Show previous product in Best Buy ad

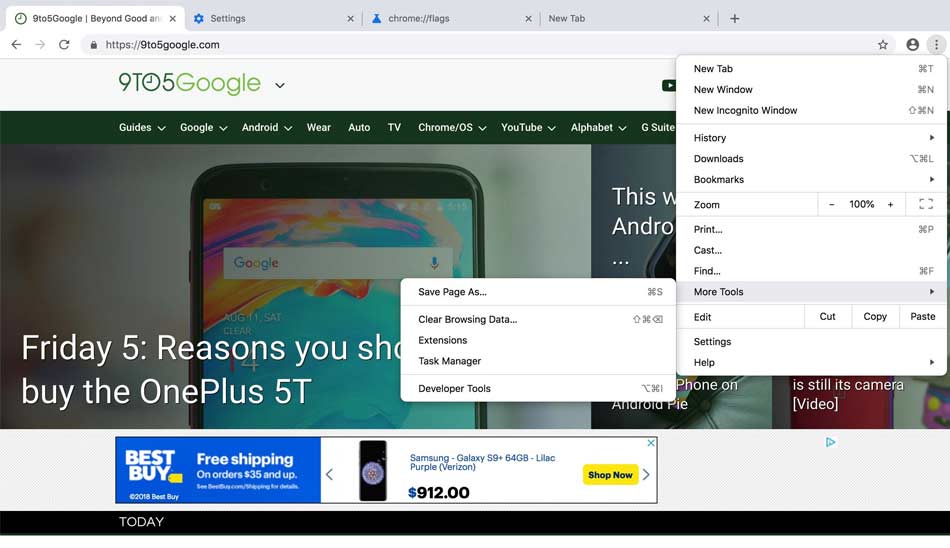[329, 474]
